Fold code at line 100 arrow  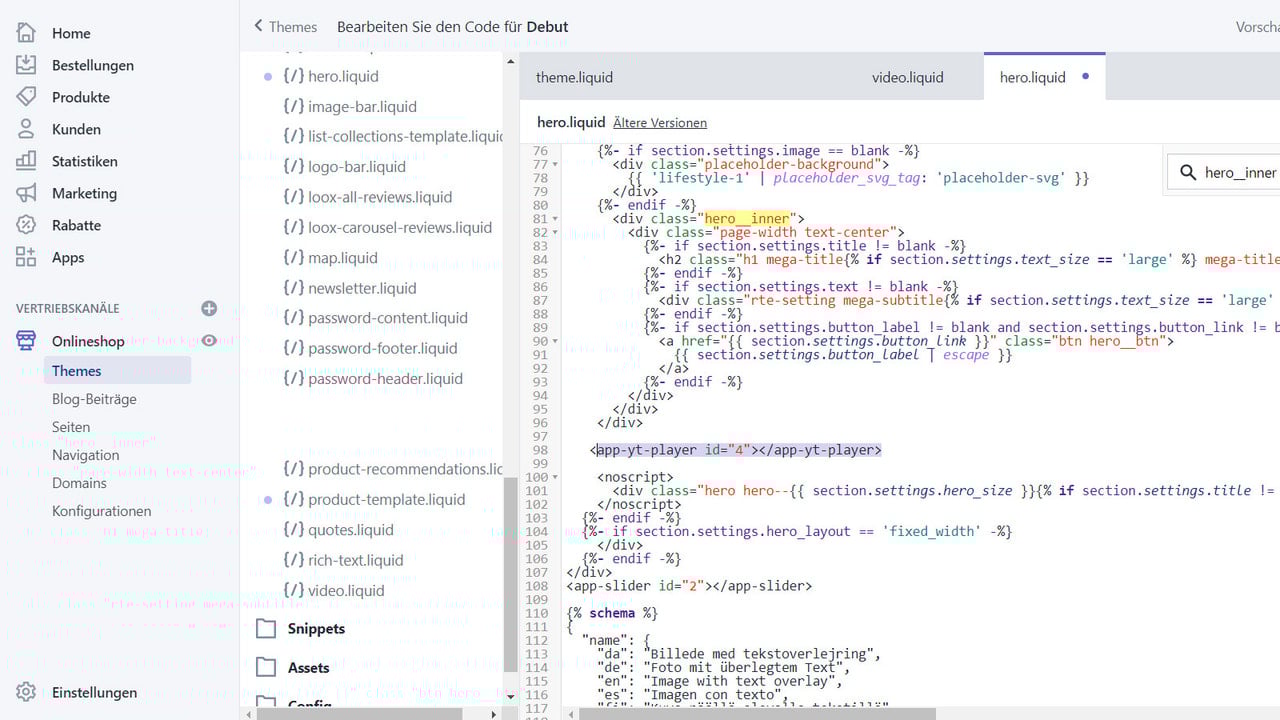coord(555,477)
